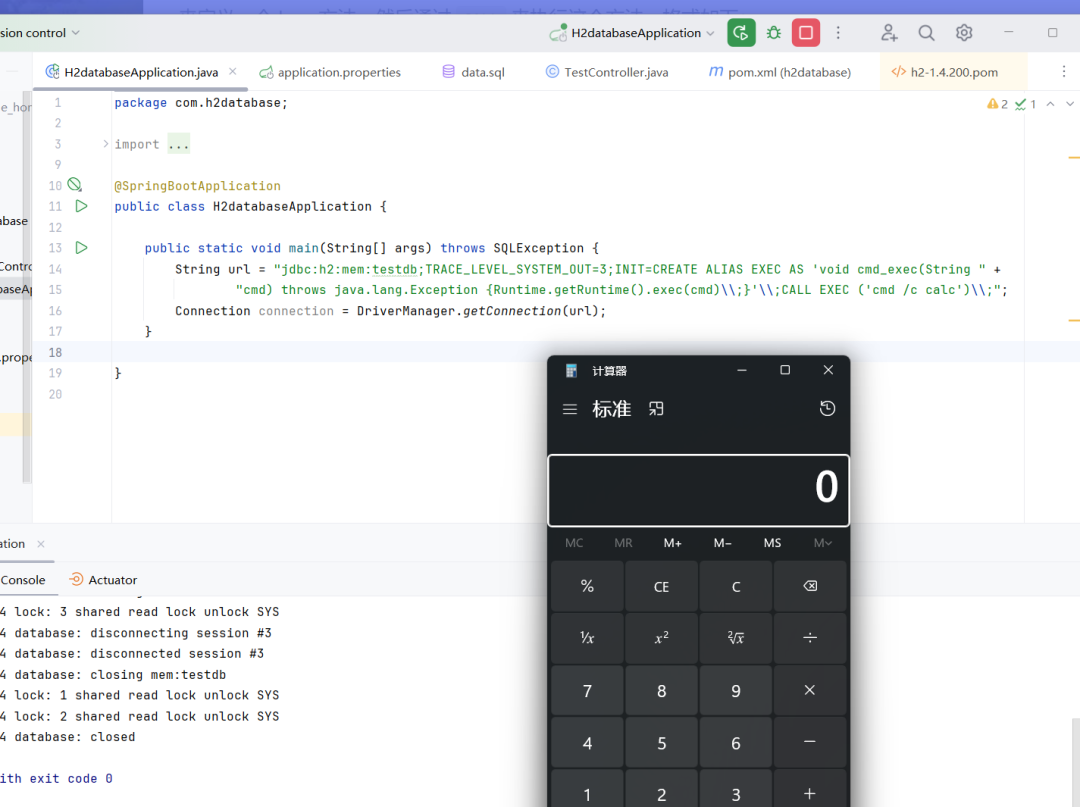Click the warnings indicator showing 2
Viewport: 1080px width, 807px height.
[x=997, y=104]
